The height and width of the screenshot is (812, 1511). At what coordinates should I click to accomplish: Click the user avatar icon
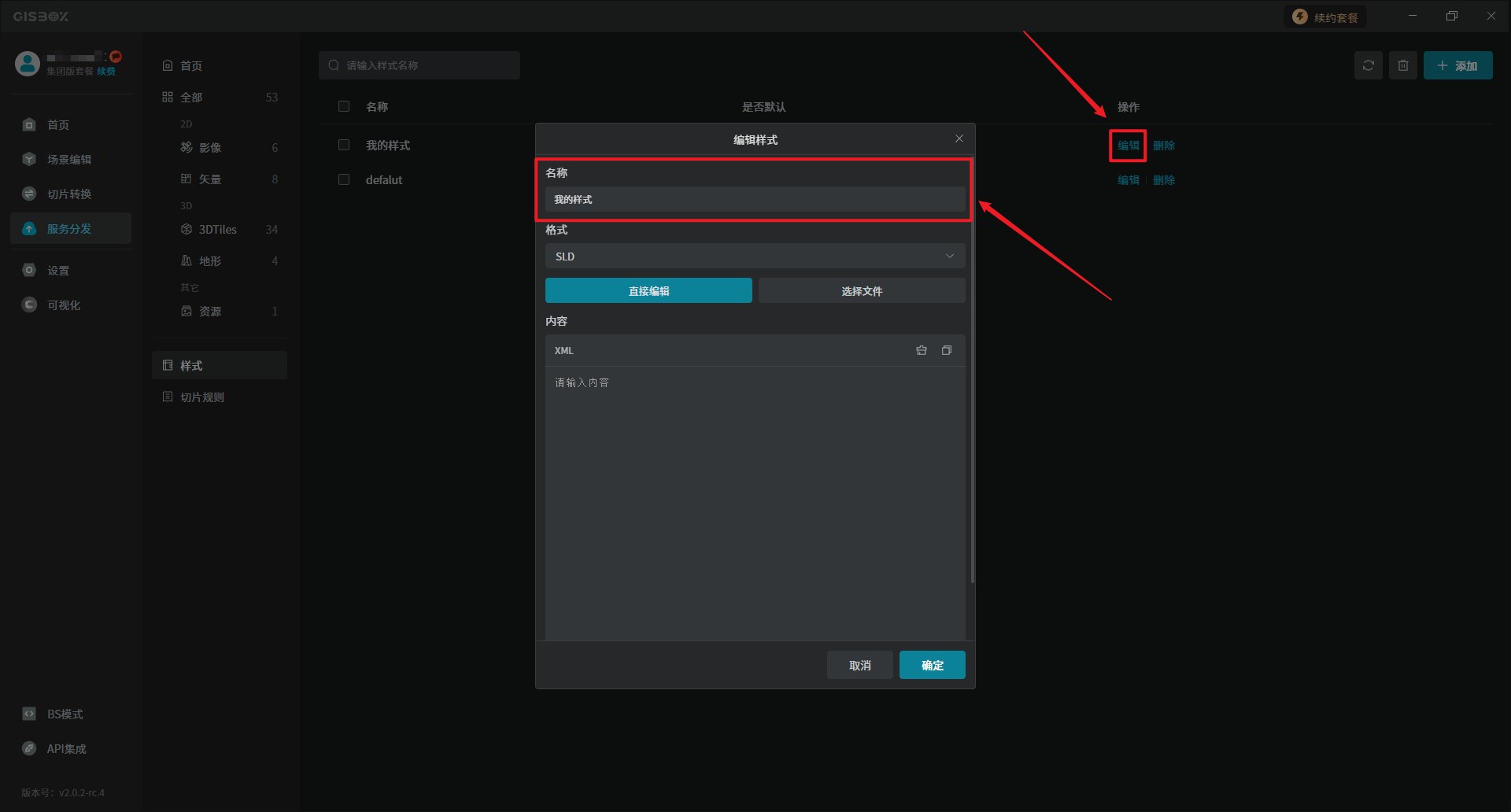click(28, 64)
